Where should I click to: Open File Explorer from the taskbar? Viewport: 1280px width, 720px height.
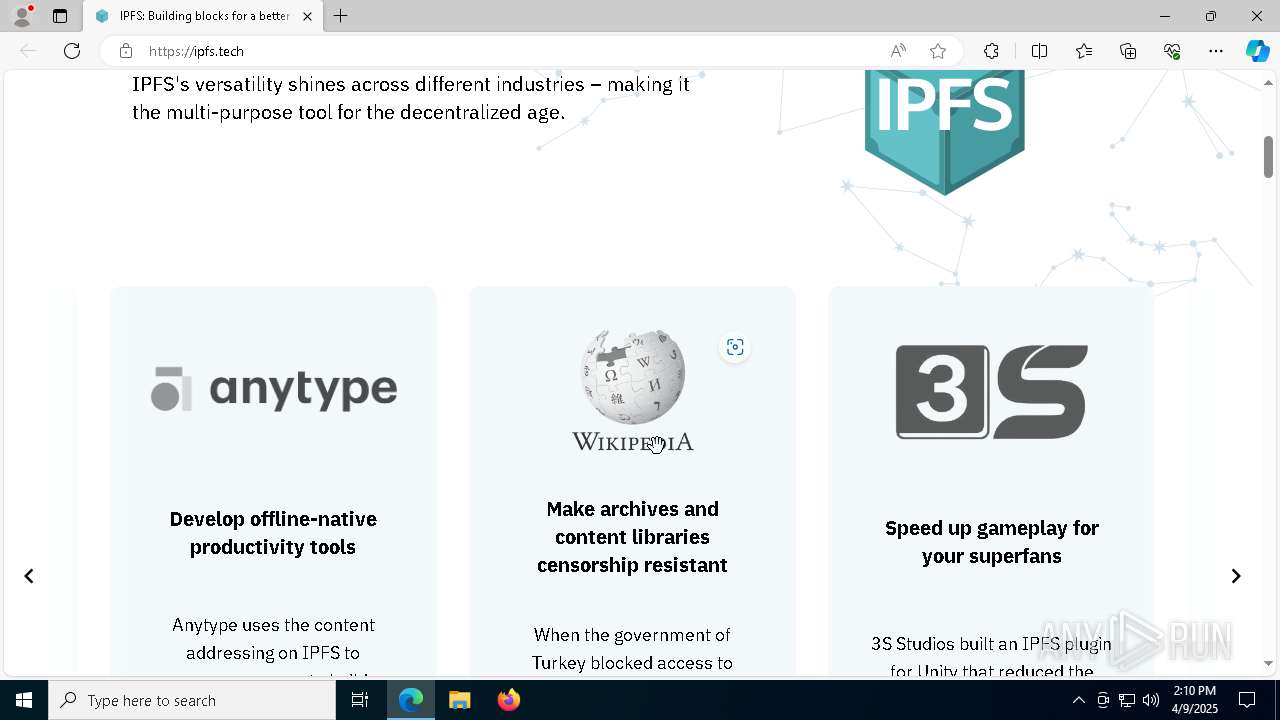click(x=460, y=700)
